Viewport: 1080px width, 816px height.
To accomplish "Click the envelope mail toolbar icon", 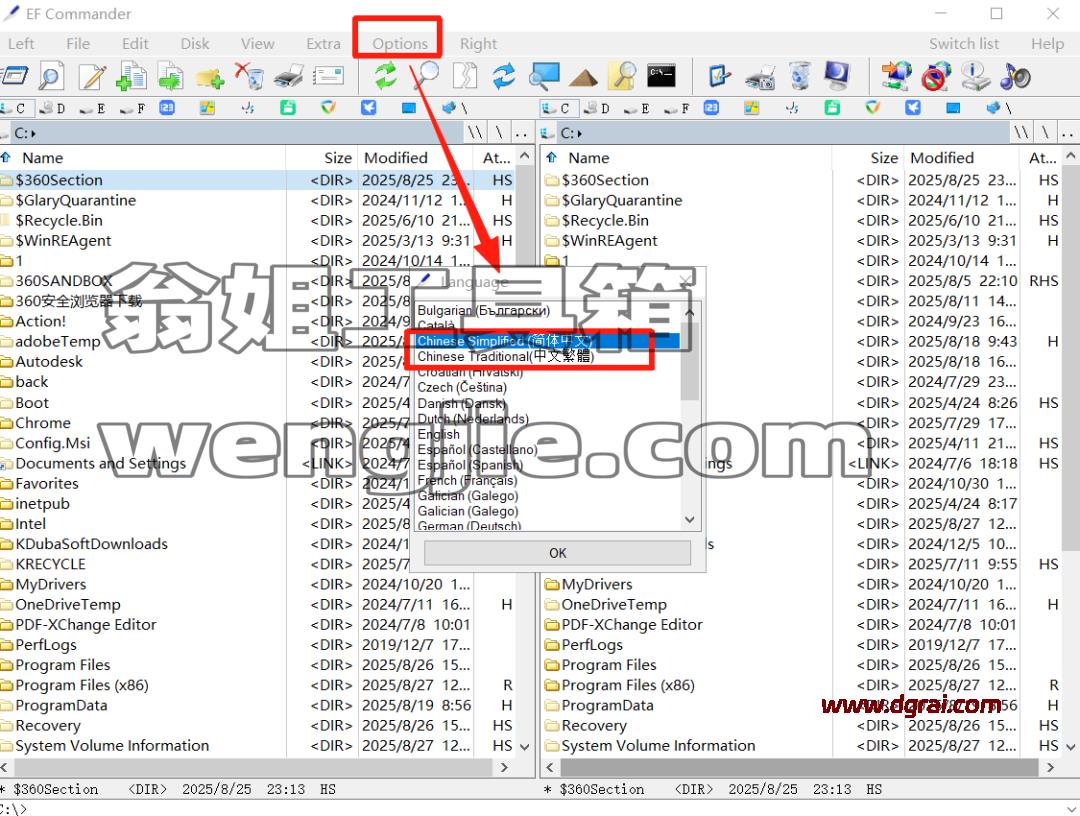I will click(328, 75).
